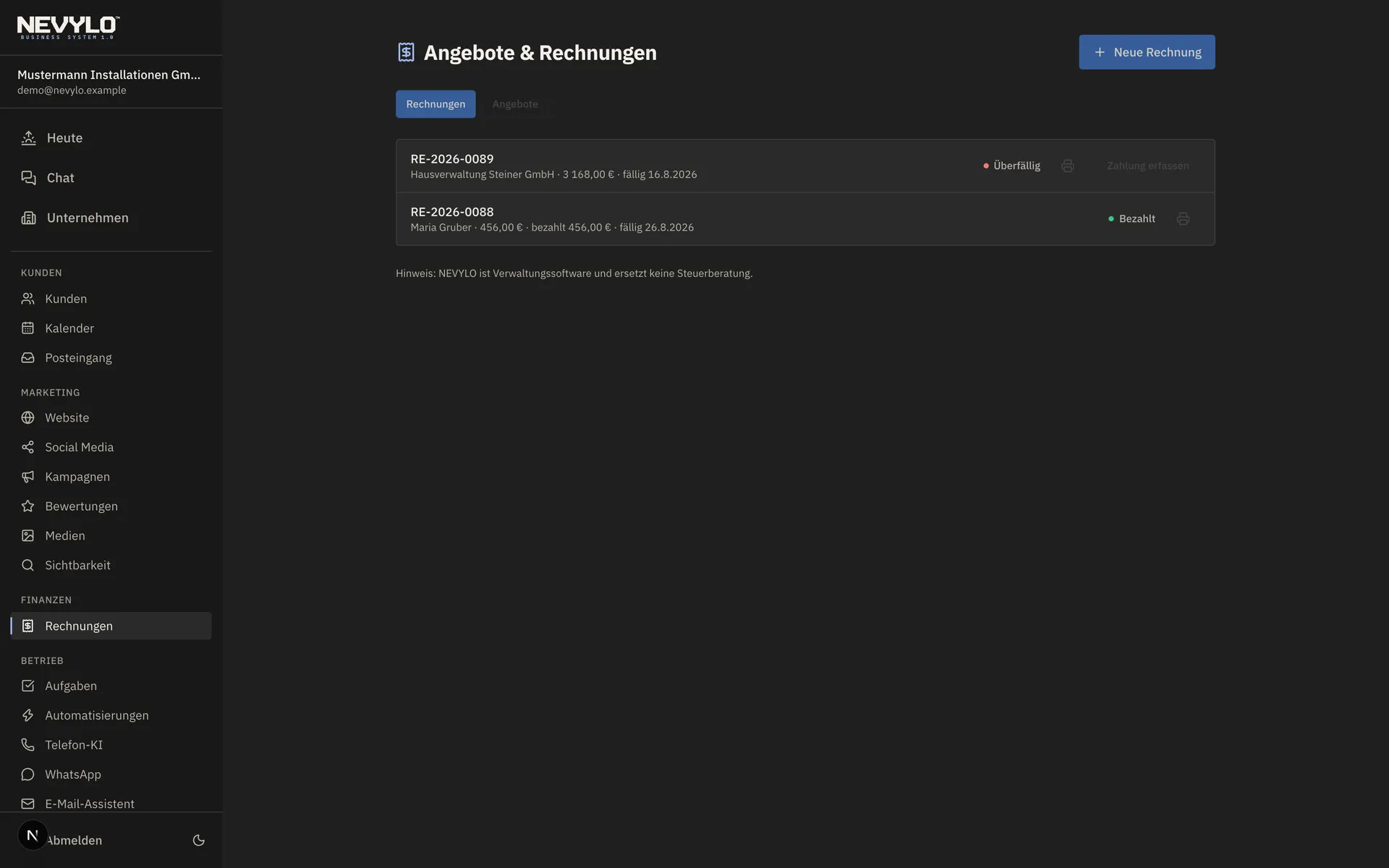Viewport: 1389px width, 868px height.
Task: Click the Website globe icon
Action: (x=27, y=417)
